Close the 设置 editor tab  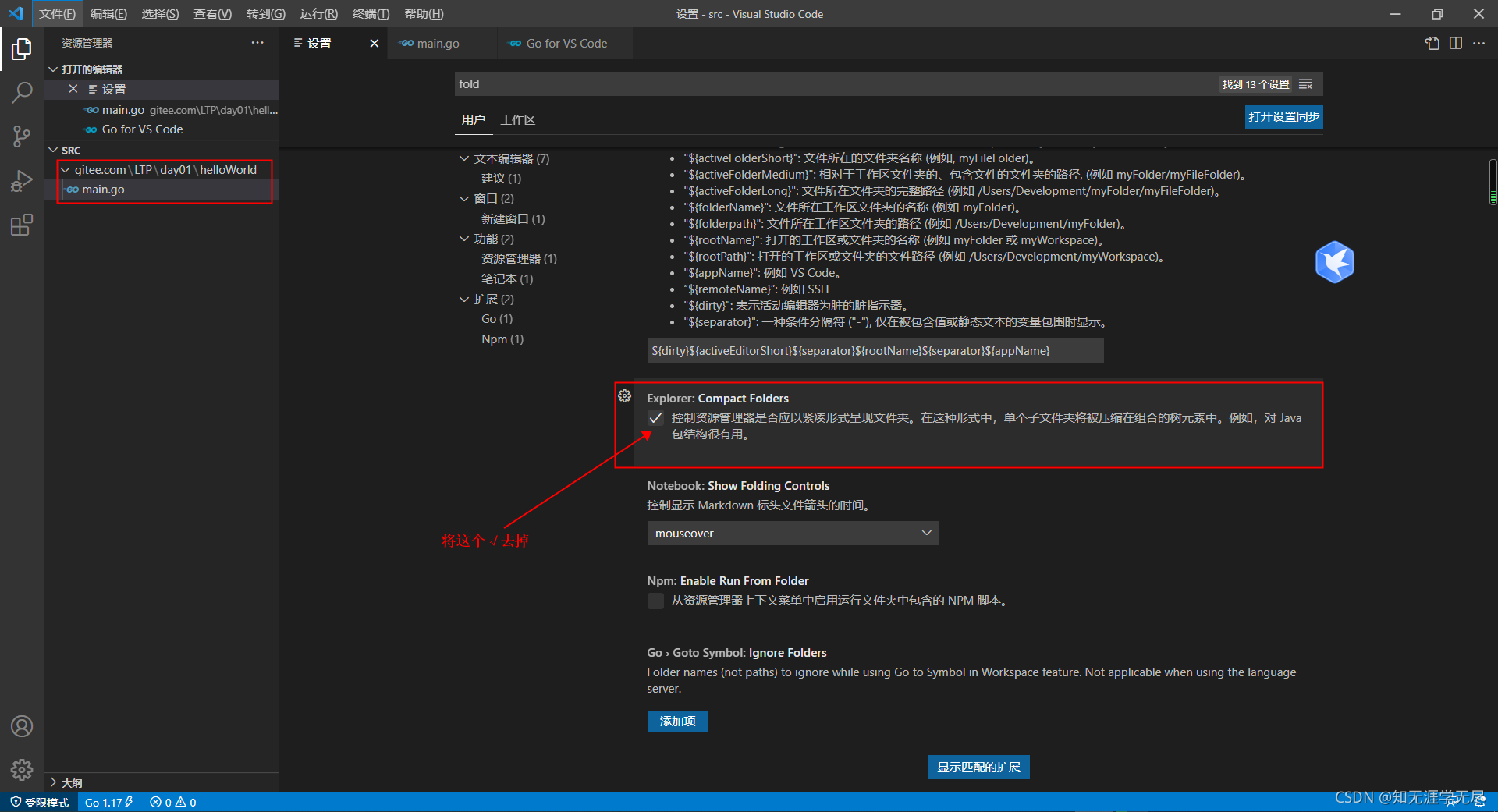click(374, 44)
